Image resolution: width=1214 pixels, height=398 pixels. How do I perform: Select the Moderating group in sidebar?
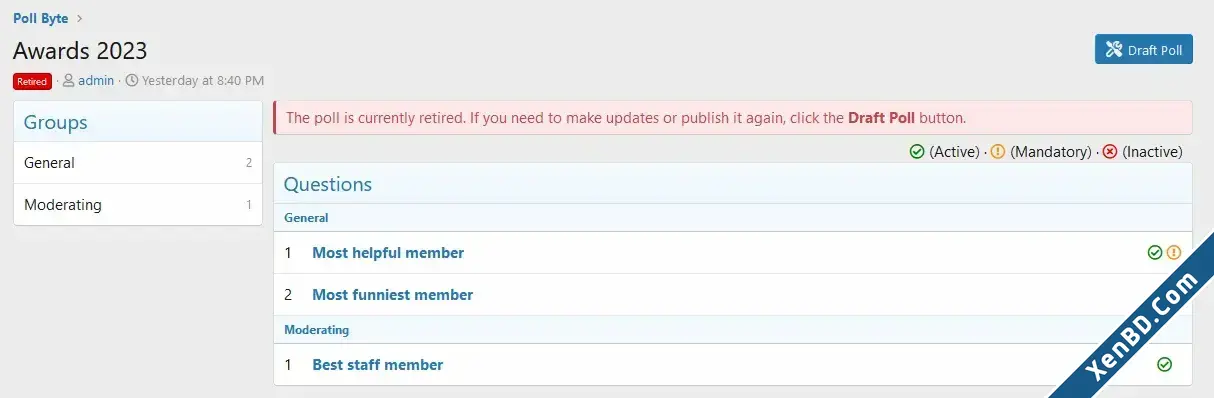[x=138, y=205]
